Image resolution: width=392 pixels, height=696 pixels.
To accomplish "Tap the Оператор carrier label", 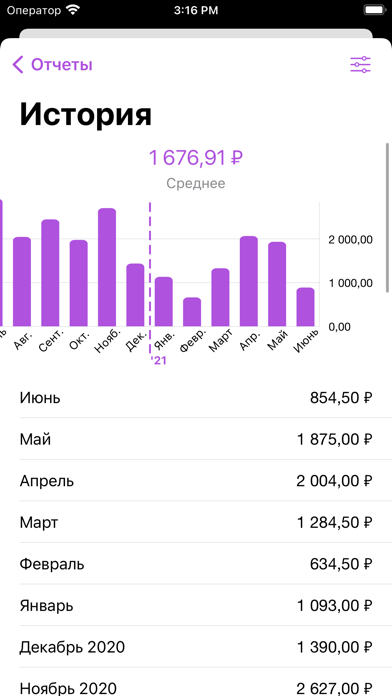I will [34, 11].
